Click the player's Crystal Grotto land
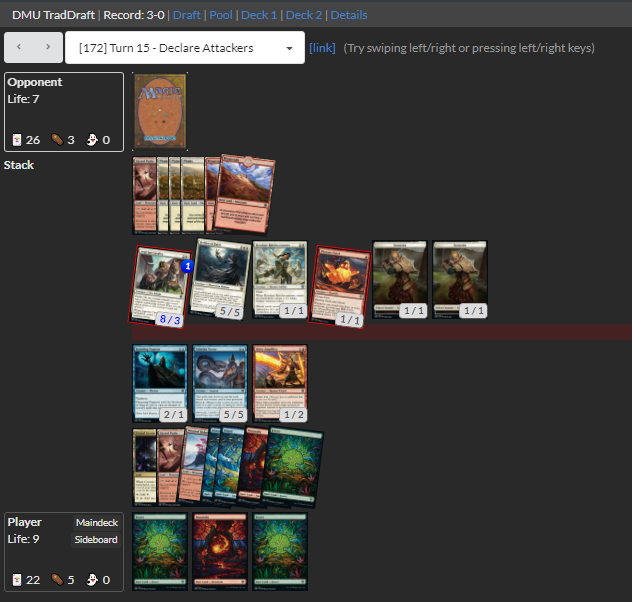This screenshot has height=602, width=632. click(x=145, y=467)
